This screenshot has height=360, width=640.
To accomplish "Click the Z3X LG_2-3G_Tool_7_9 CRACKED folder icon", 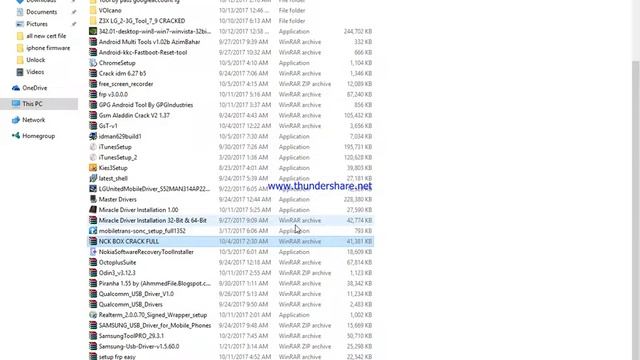I will coord(93,21).
